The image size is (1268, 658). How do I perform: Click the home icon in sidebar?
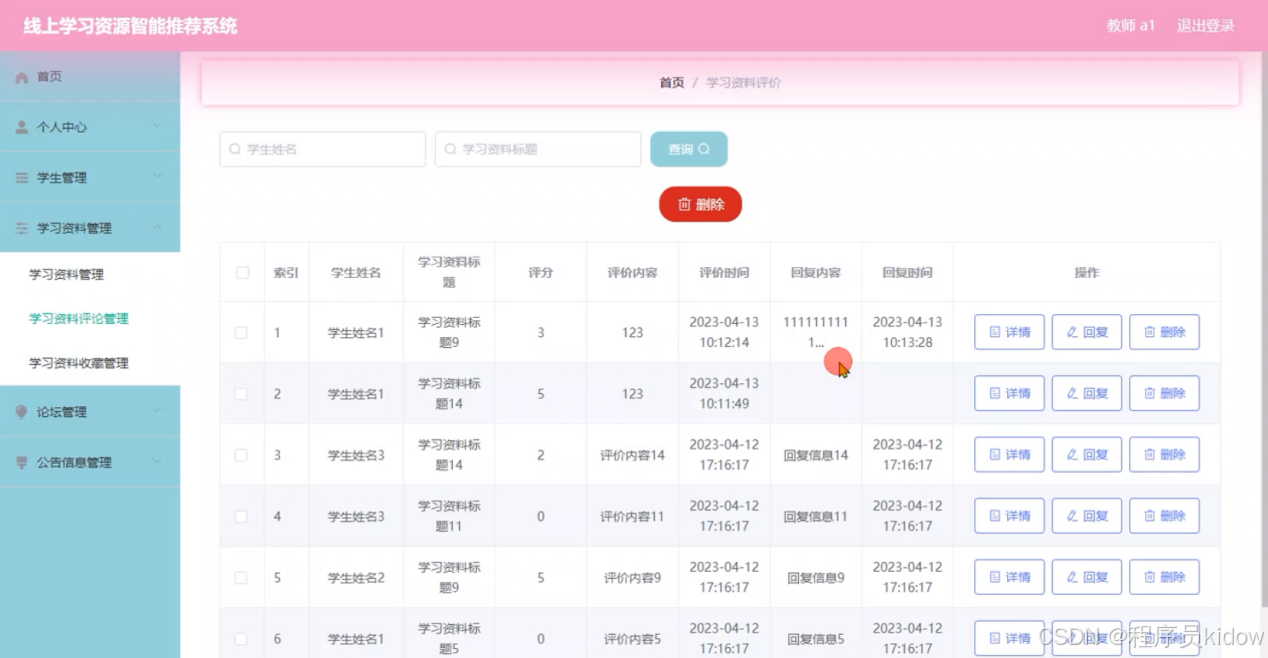point(22,77)
